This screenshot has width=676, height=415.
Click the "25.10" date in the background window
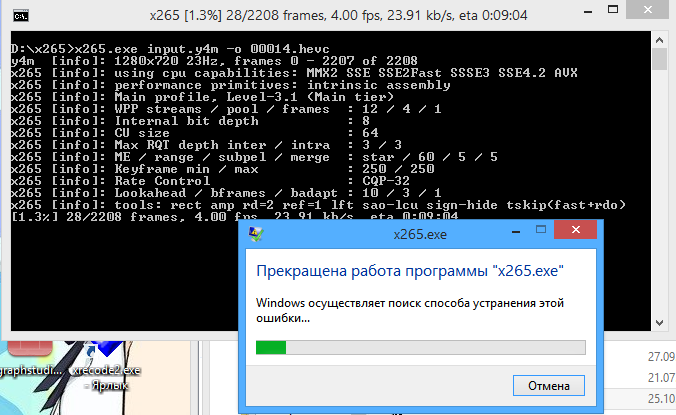coord(661,399)
